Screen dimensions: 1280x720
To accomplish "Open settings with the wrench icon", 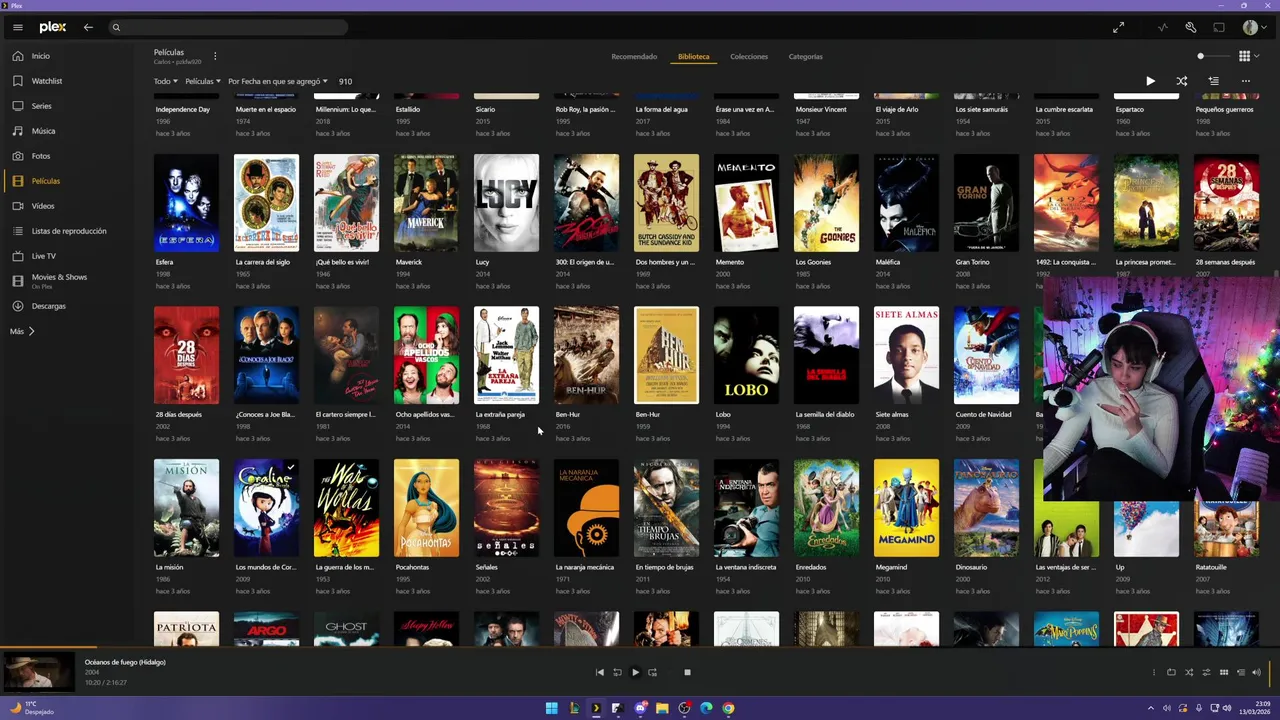I will (1190, 28).
